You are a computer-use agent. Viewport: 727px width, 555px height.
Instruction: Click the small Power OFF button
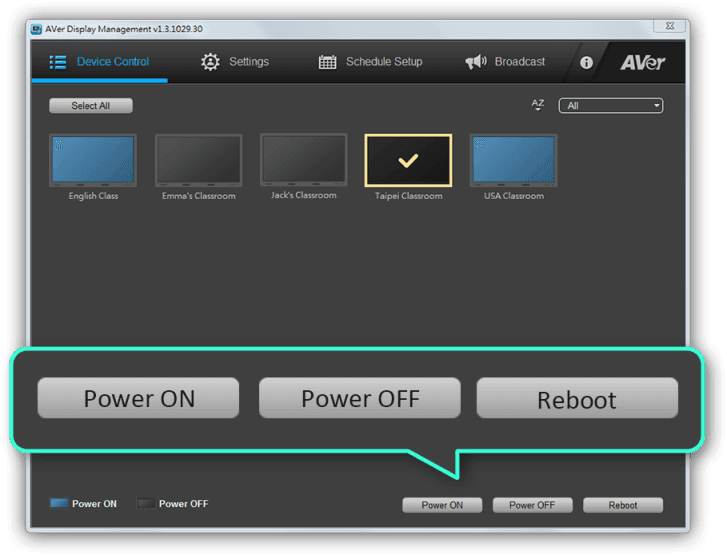[x=532, y=505]
